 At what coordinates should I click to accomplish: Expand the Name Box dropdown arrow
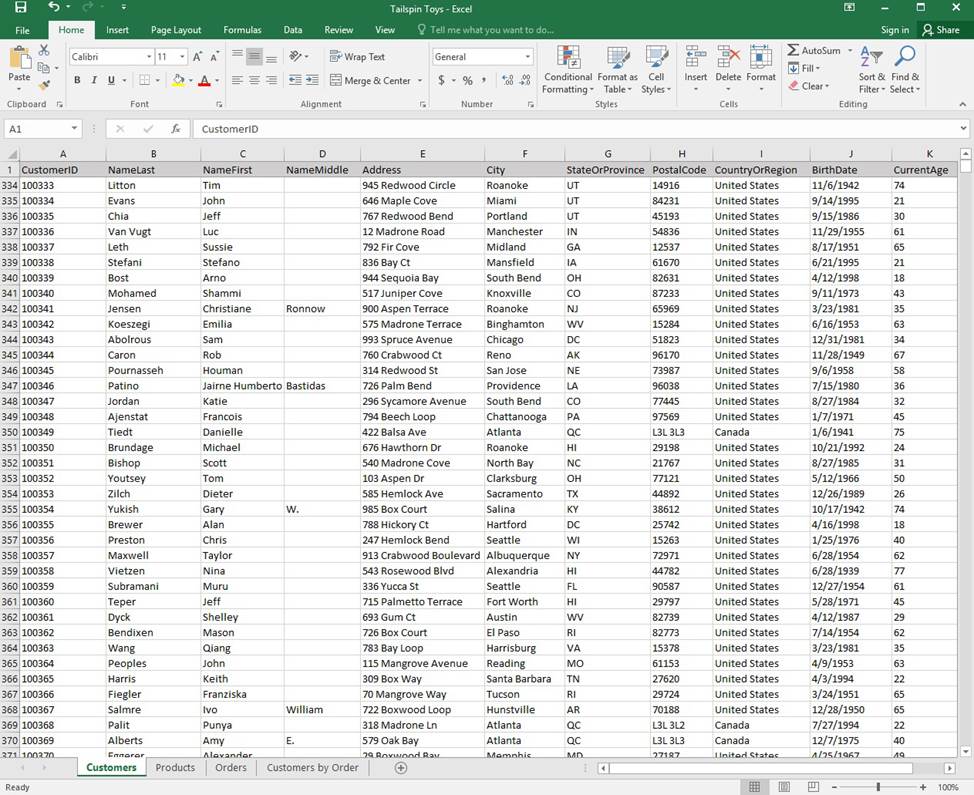click(75, 129)
